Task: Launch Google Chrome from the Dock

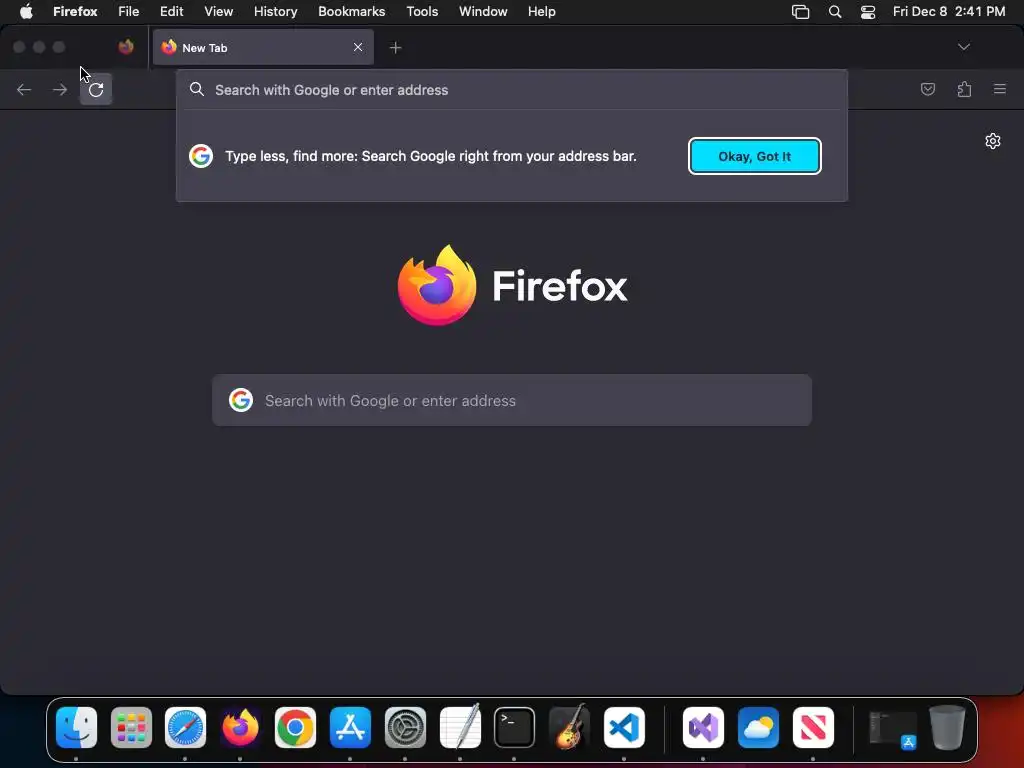Action: point(295,727)
